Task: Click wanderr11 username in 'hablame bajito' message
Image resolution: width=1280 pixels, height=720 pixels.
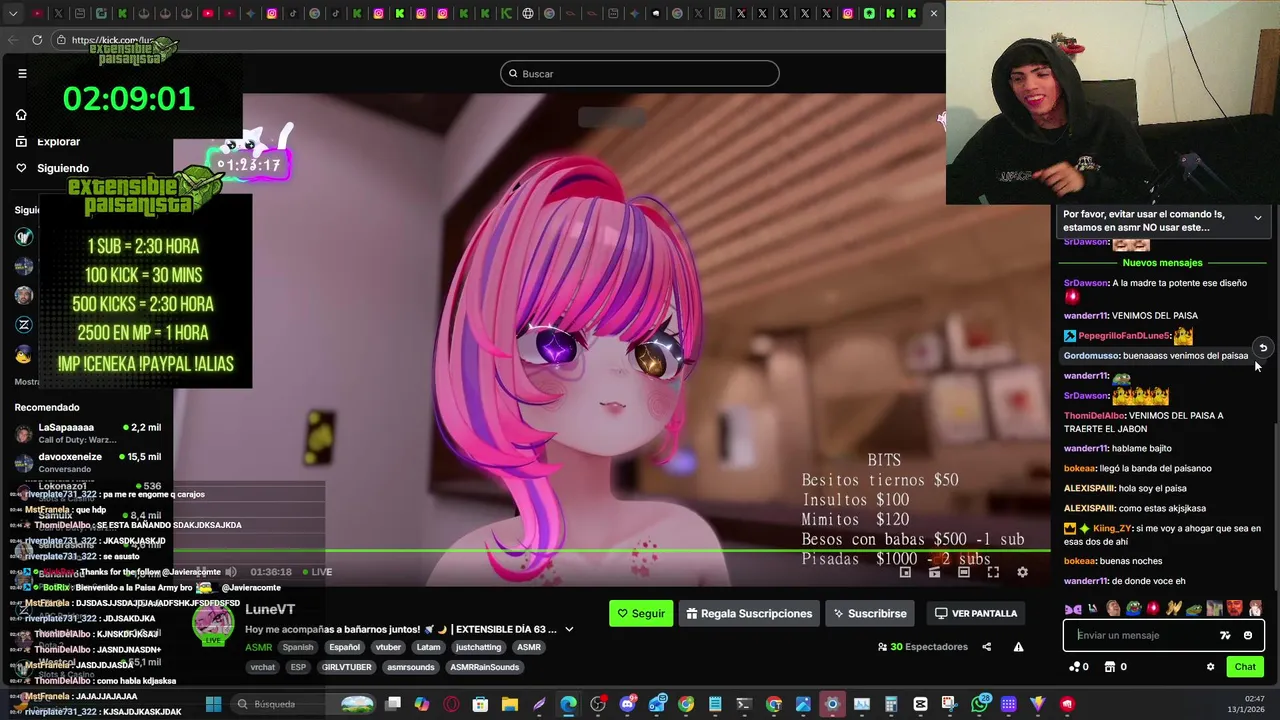Action: click(x=1086, y=448)
